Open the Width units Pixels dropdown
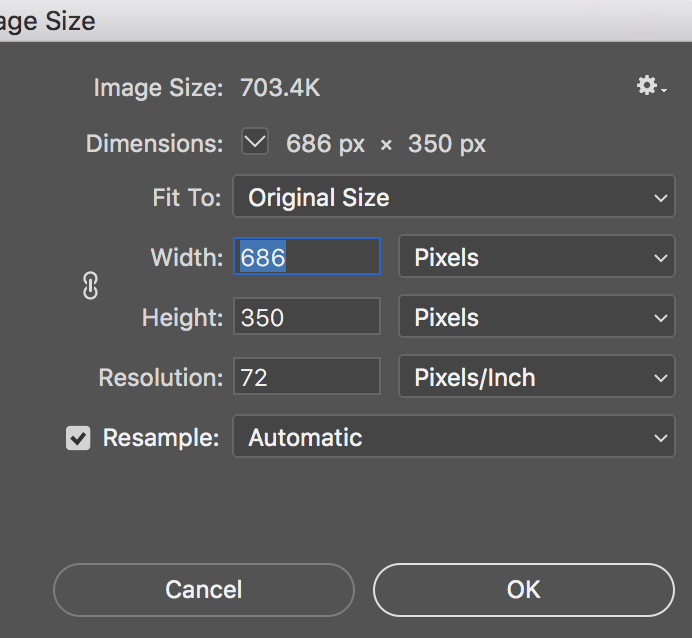This screenshot has width=692, height=638. 537,258
